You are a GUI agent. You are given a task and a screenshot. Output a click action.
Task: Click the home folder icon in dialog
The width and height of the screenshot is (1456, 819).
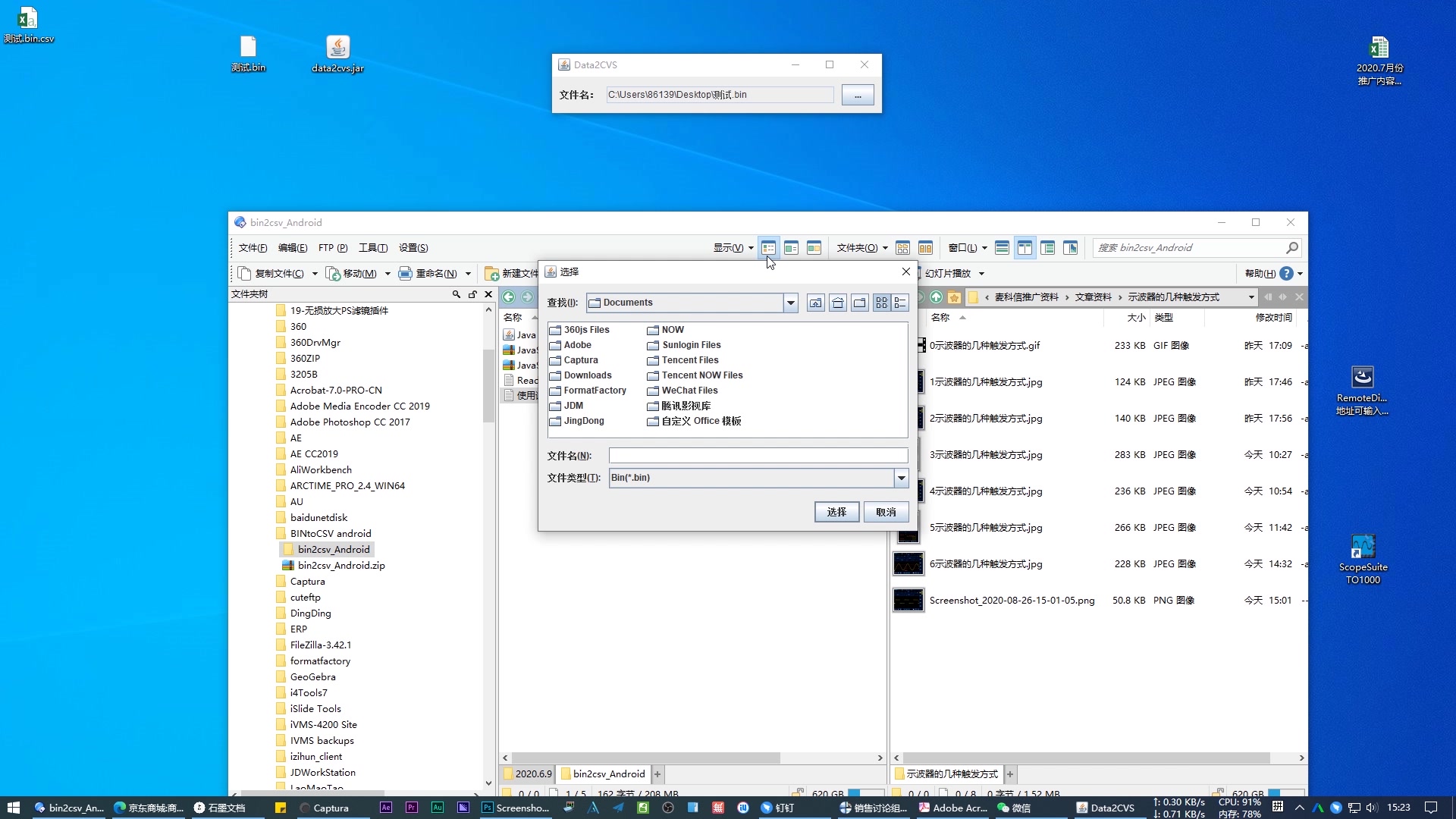pyautogui.click(x=837, y=303)
